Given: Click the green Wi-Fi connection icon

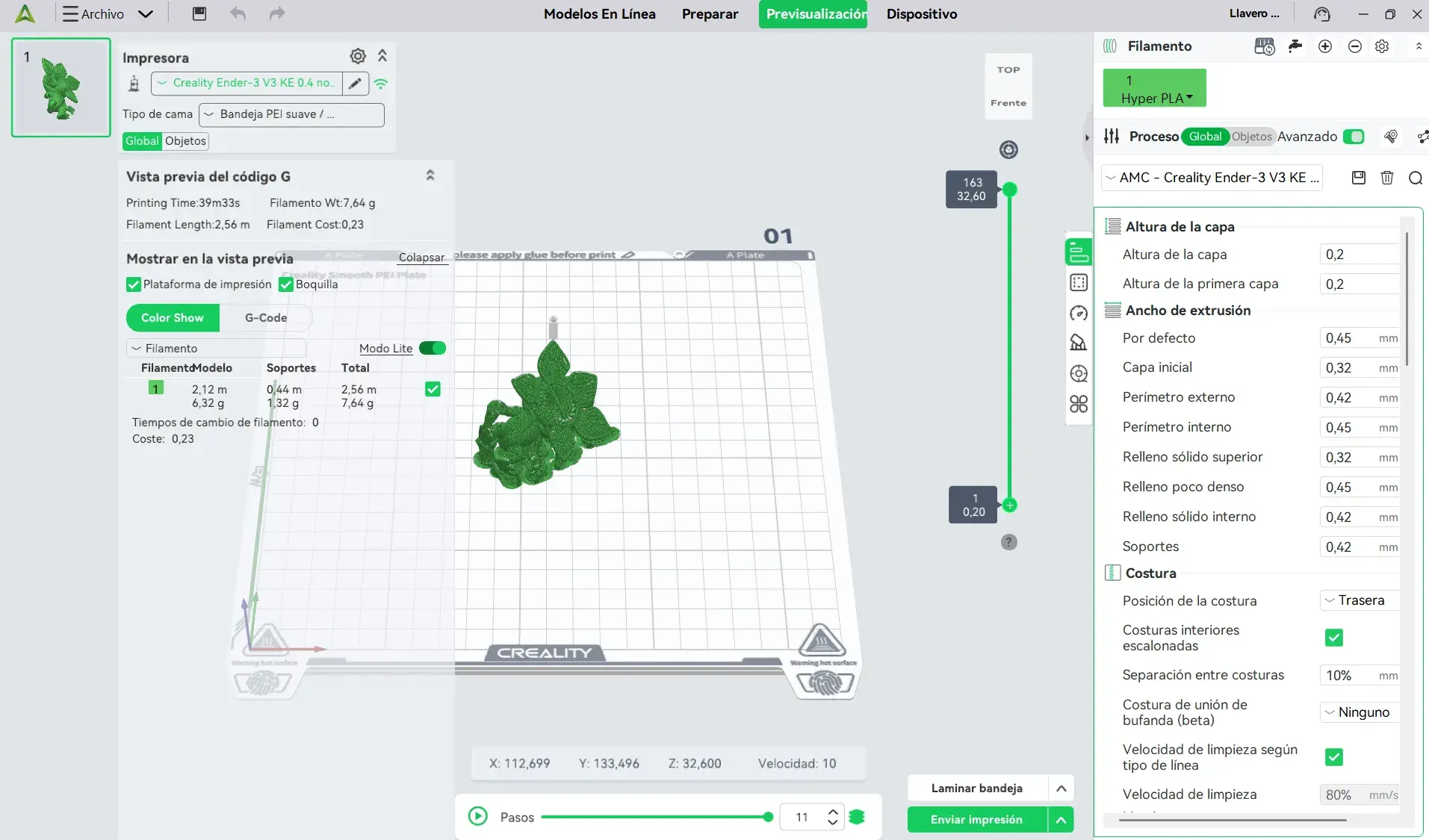Looking at the screenshot, I should coord(381,84).
